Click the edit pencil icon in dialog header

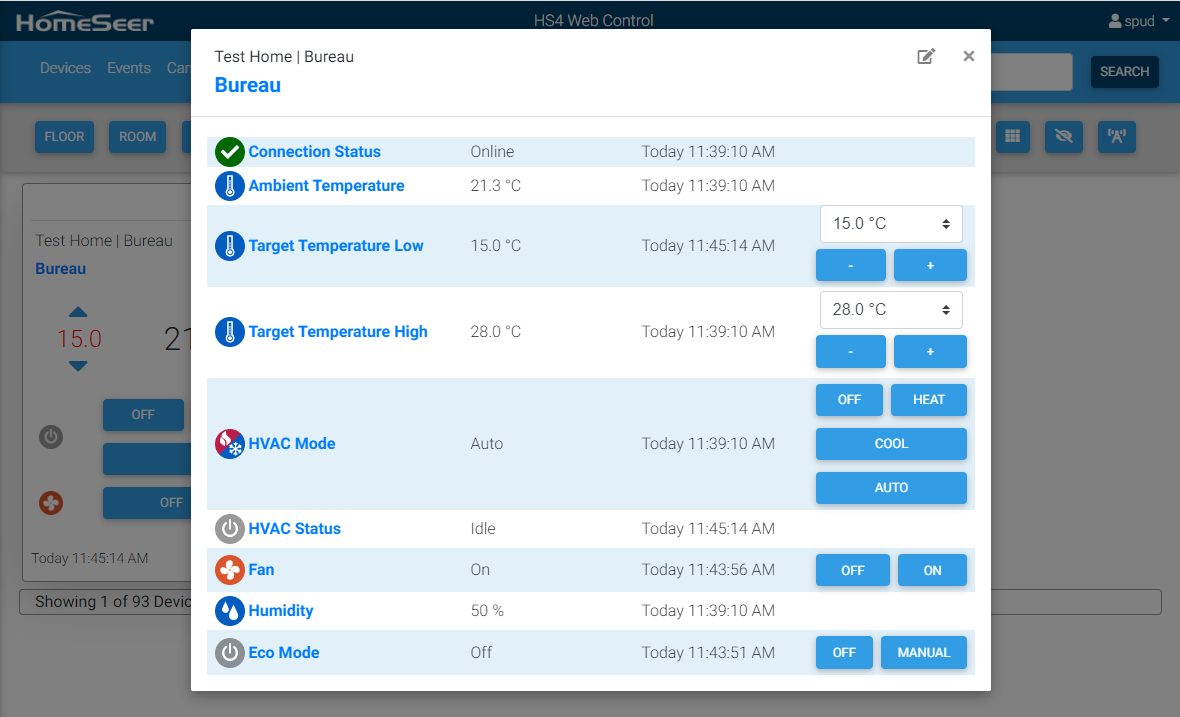coord(926,57)
